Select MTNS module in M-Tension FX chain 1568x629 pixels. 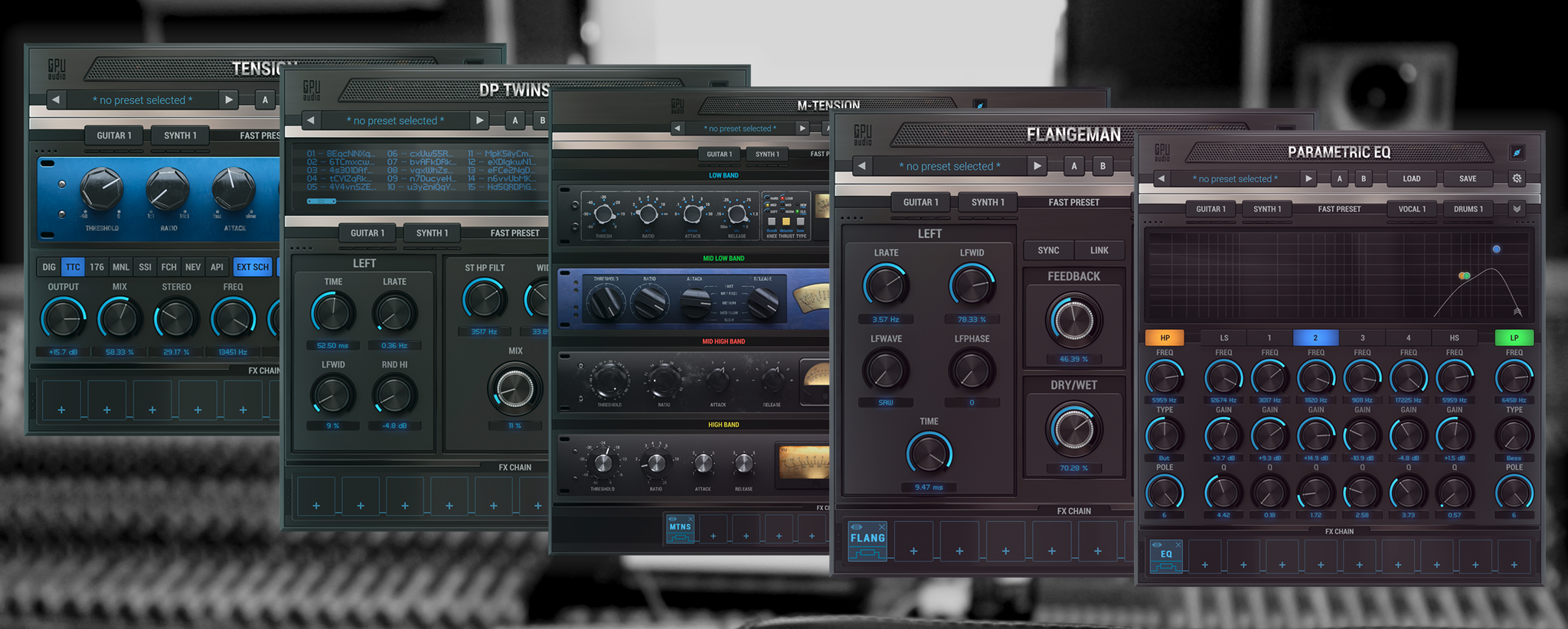pos(680,528)
